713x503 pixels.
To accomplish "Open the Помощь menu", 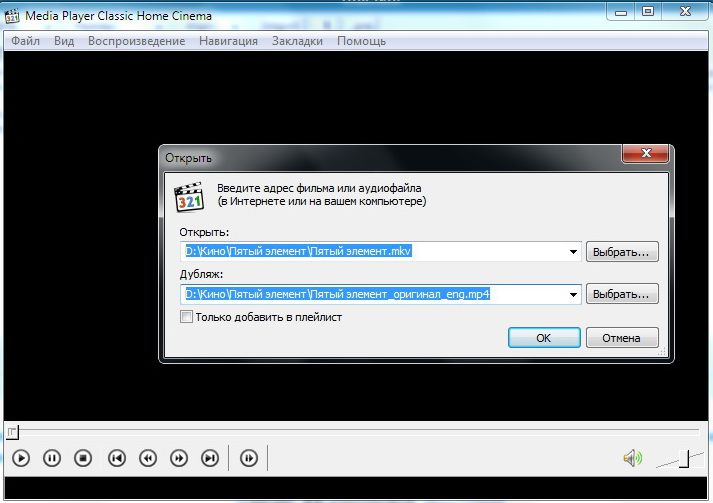I will (x=362, y=41).
